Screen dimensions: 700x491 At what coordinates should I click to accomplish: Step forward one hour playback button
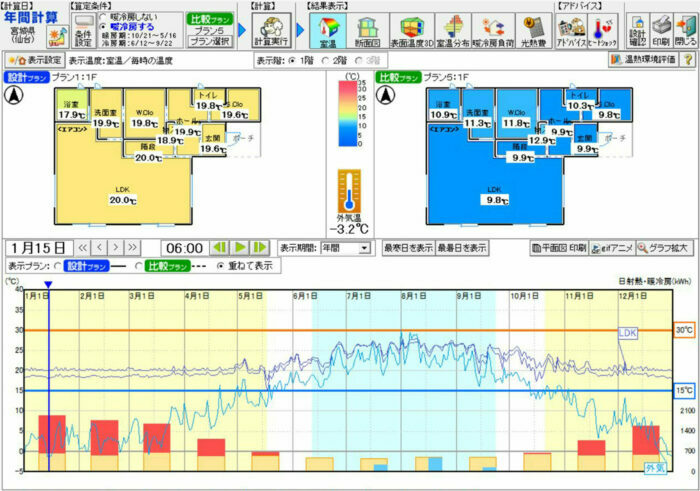pyautogui.click(x=260, y=247)
